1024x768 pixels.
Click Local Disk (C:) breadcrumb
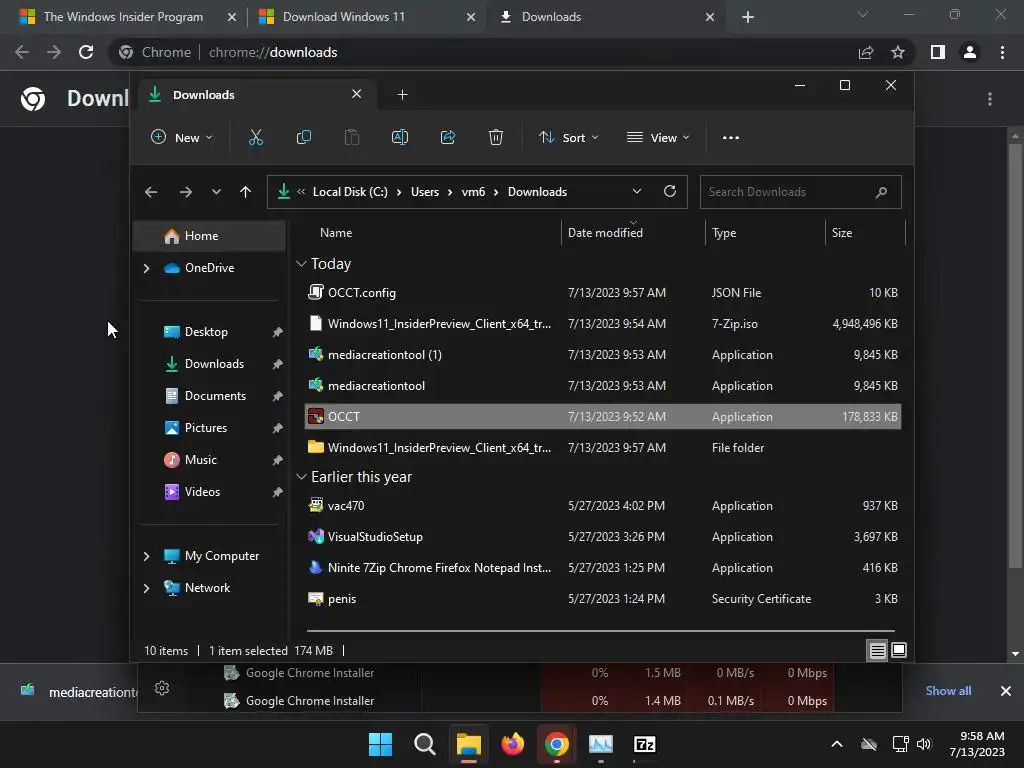(350, 192)
